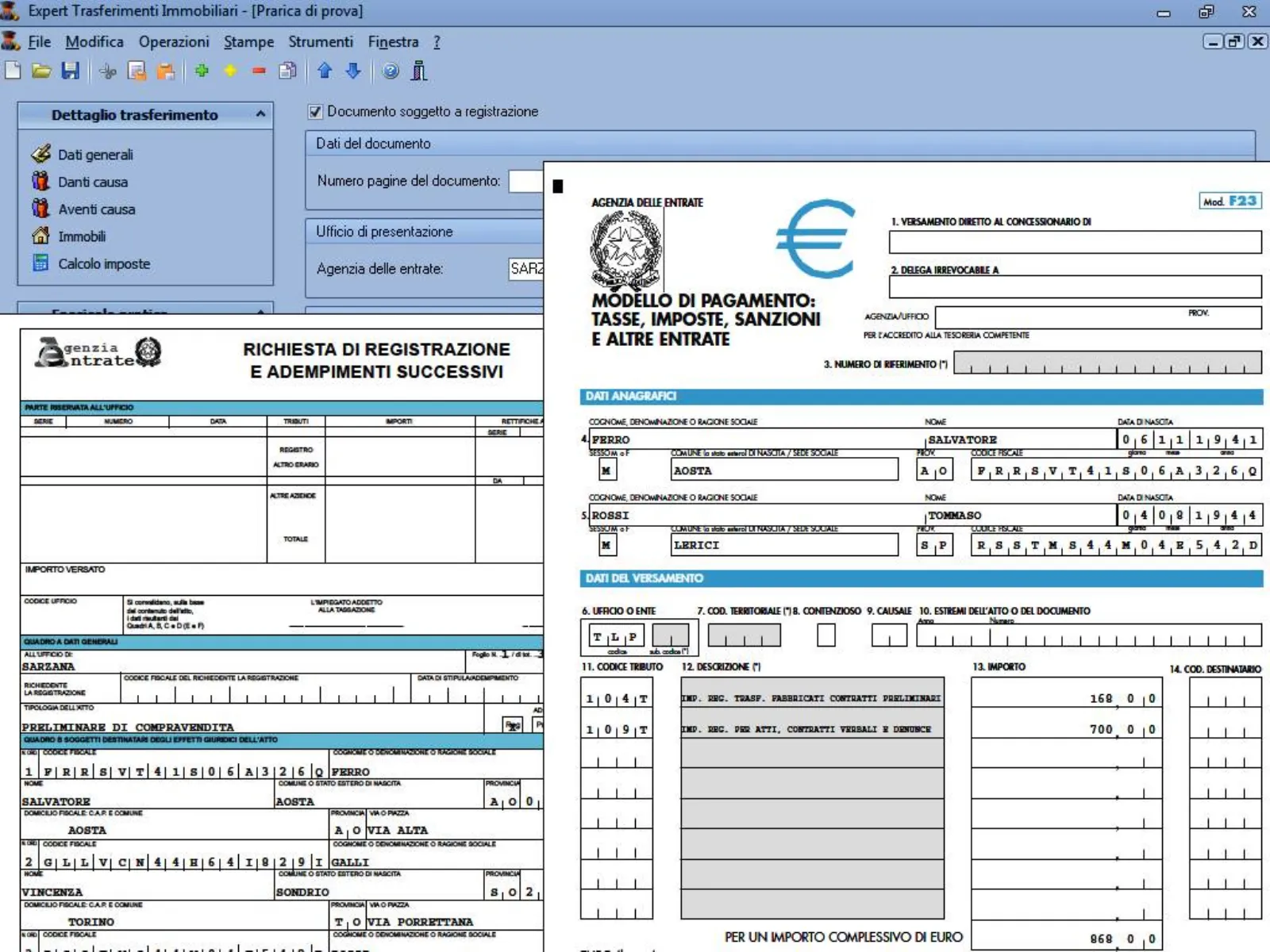Click the Agenzia delle entrate field

pos(525,269)
